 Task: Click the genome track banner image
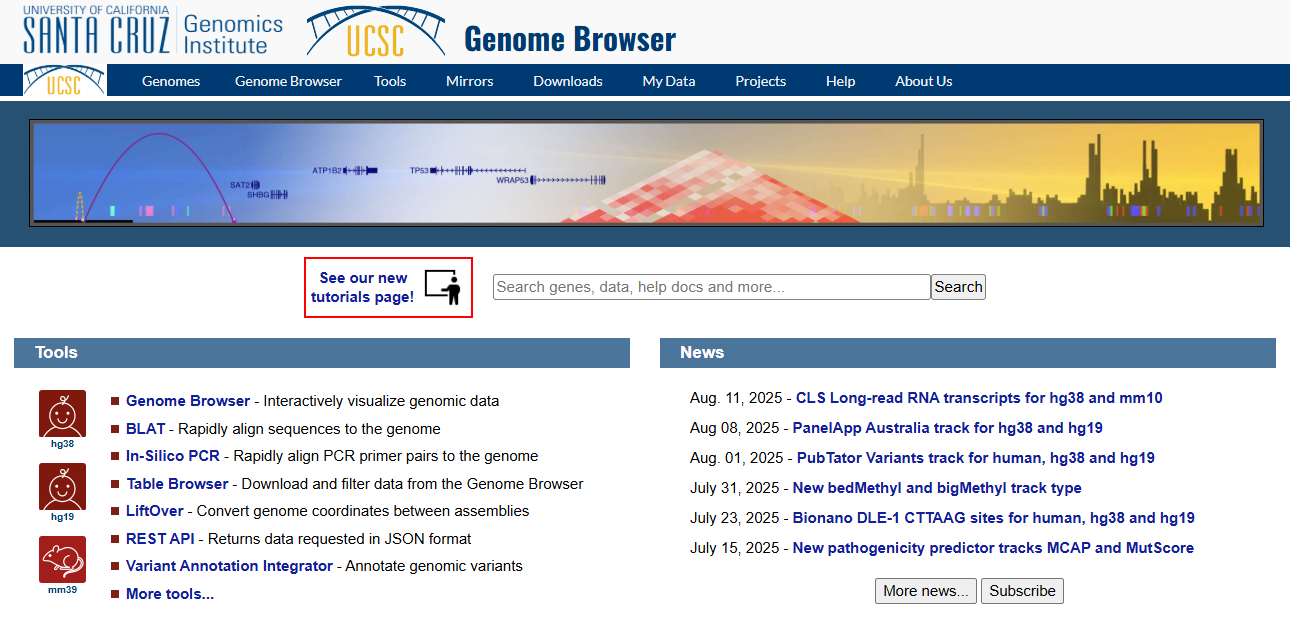(x=645, y=173)
